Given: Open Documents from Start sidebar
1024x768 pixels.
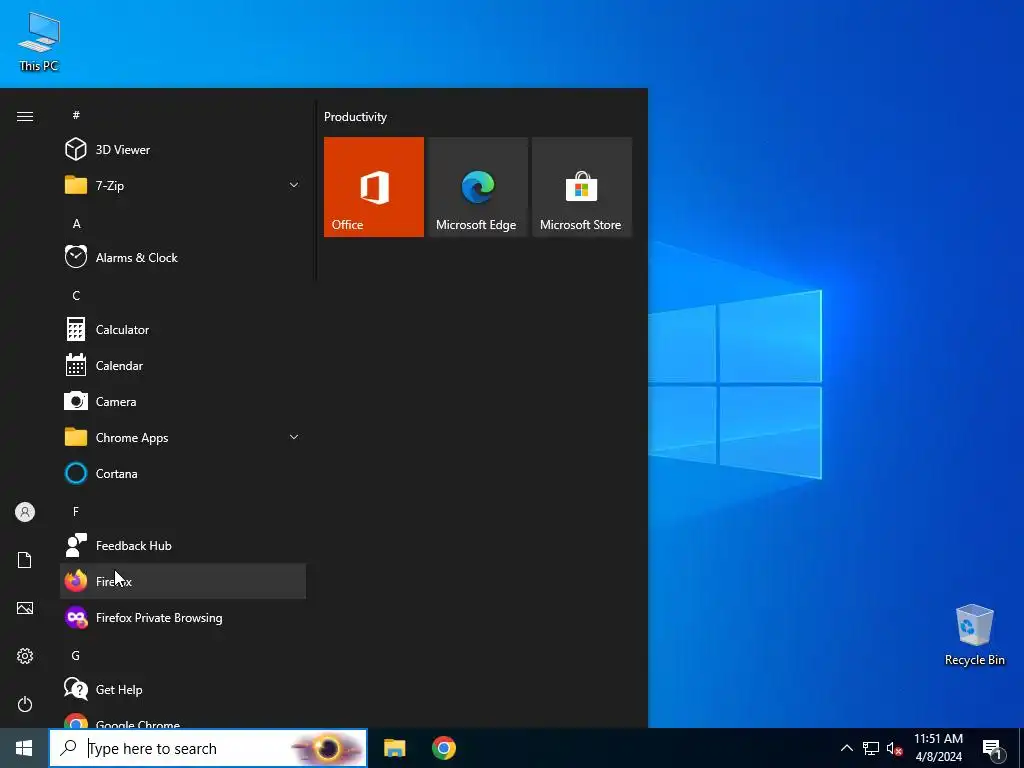Looking at the screenshot, I should pyautogui.click(x=25, y=560).
